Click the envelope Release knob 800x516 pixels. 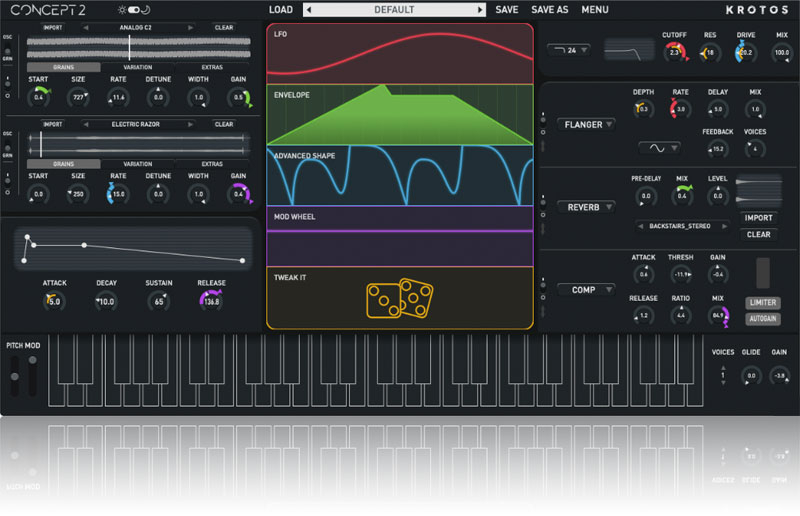[x=211, y=300]
